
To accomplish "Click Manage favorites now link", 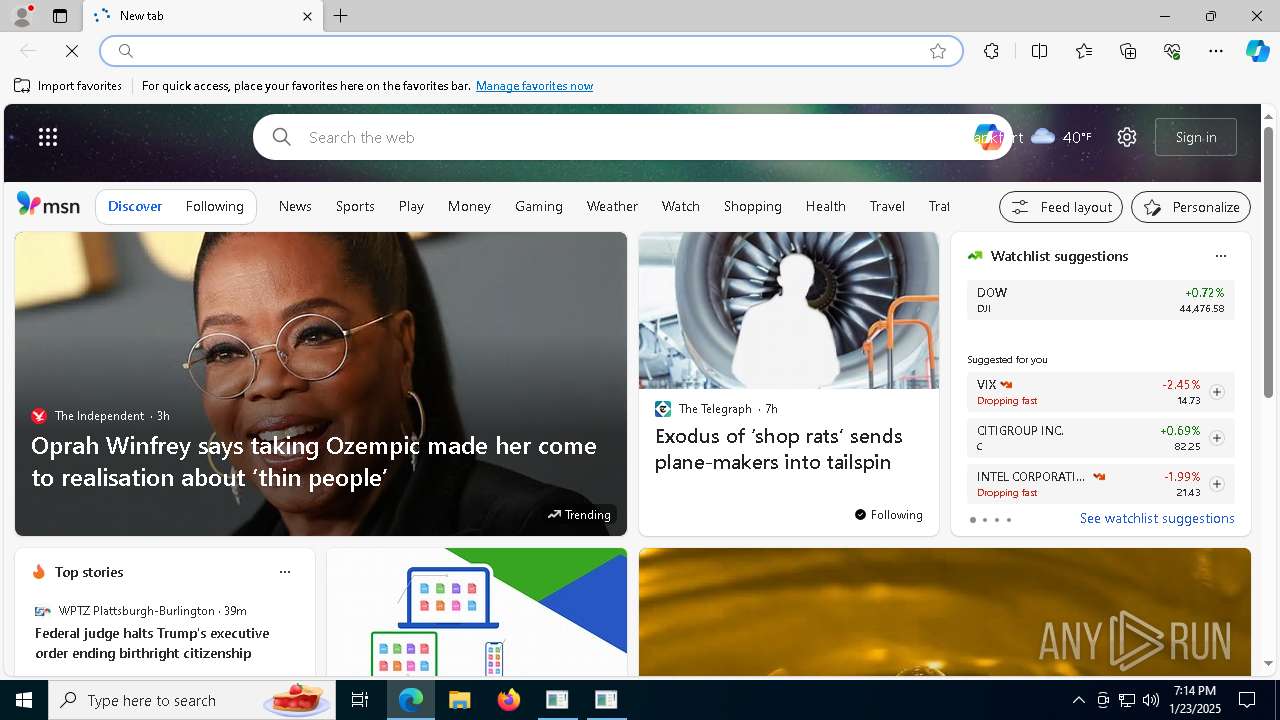I will pos(534,86).
